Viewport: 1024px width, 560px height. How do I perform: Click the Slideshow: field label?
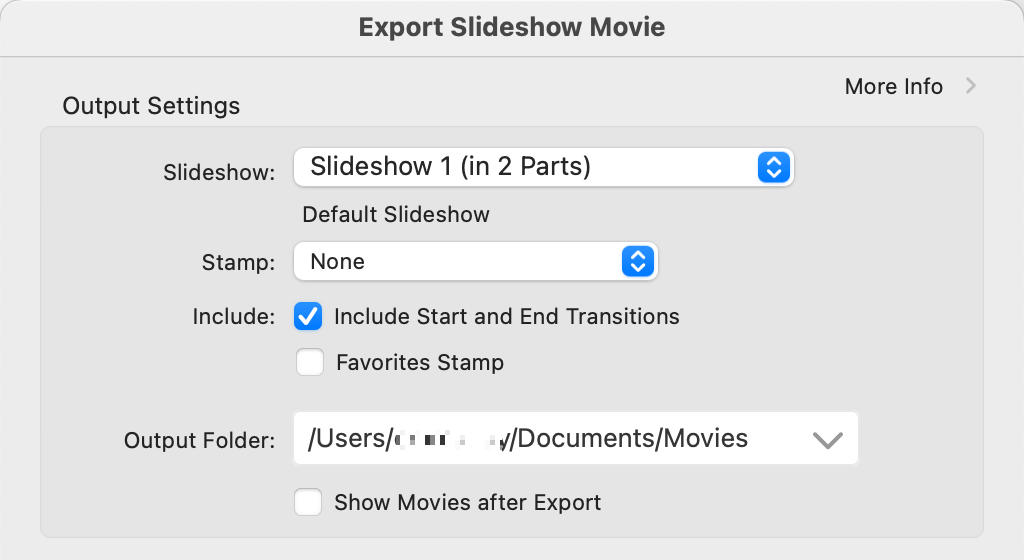pos(218,172)
